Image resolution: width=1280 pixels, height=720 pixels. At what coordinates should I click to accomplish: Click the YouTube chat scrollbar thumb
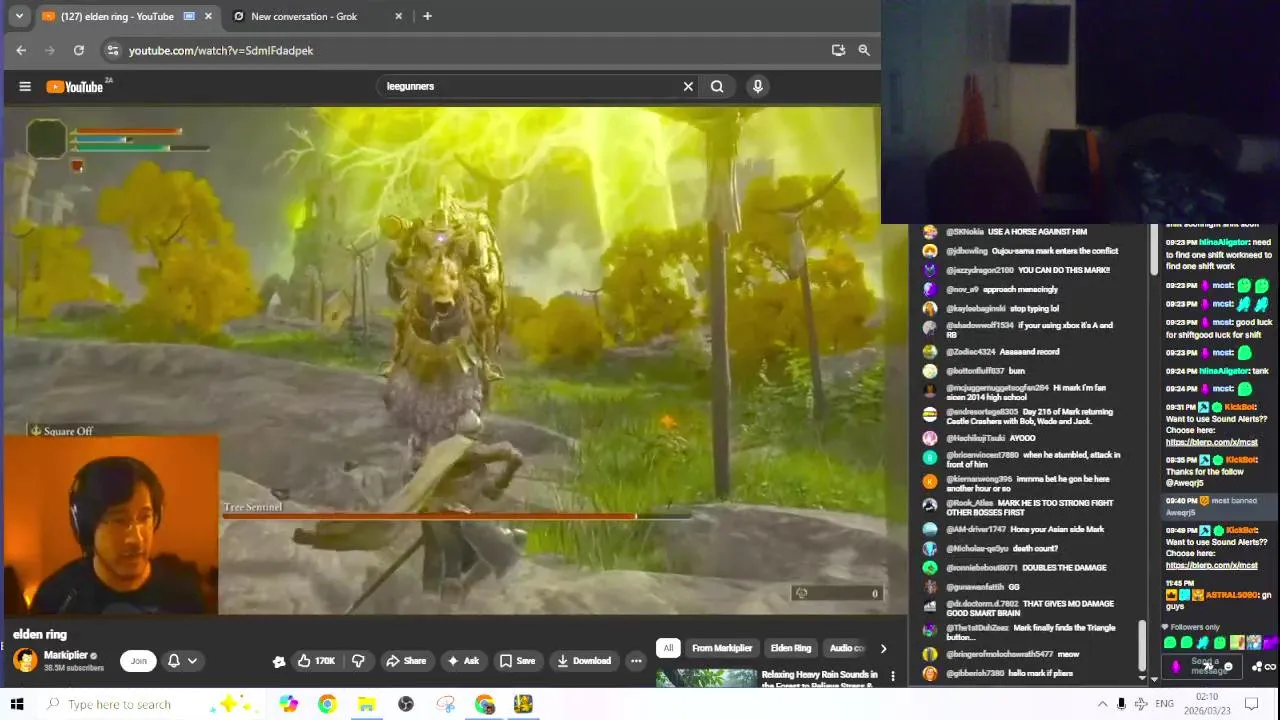pyautogui.click(x=1141, y=646)
